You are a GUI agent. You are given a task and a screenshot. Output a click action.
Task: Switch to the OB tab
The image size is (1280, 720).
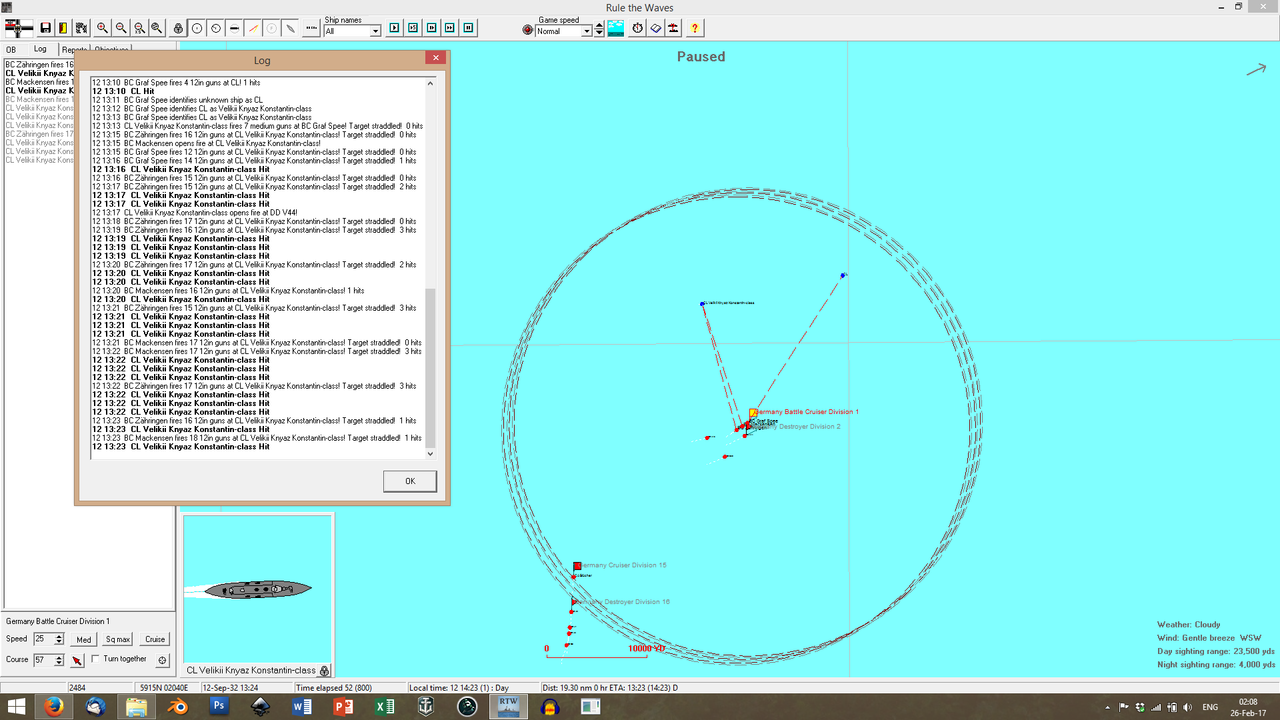click(11, 49)
